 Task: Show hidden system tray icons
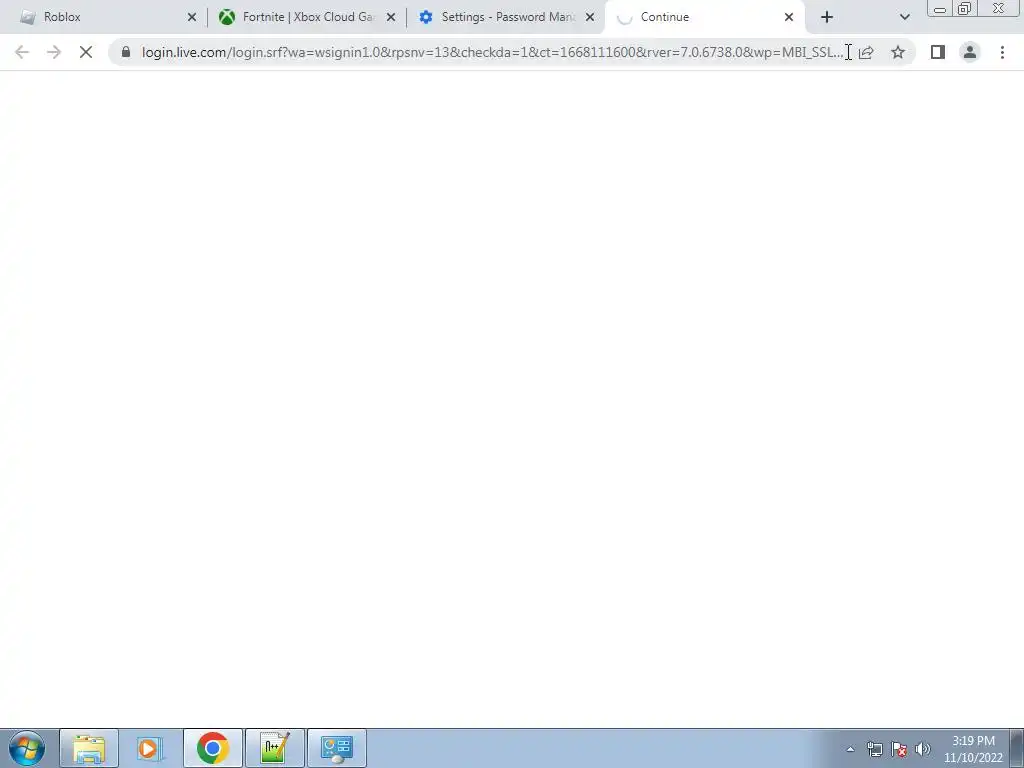(850, 749)
